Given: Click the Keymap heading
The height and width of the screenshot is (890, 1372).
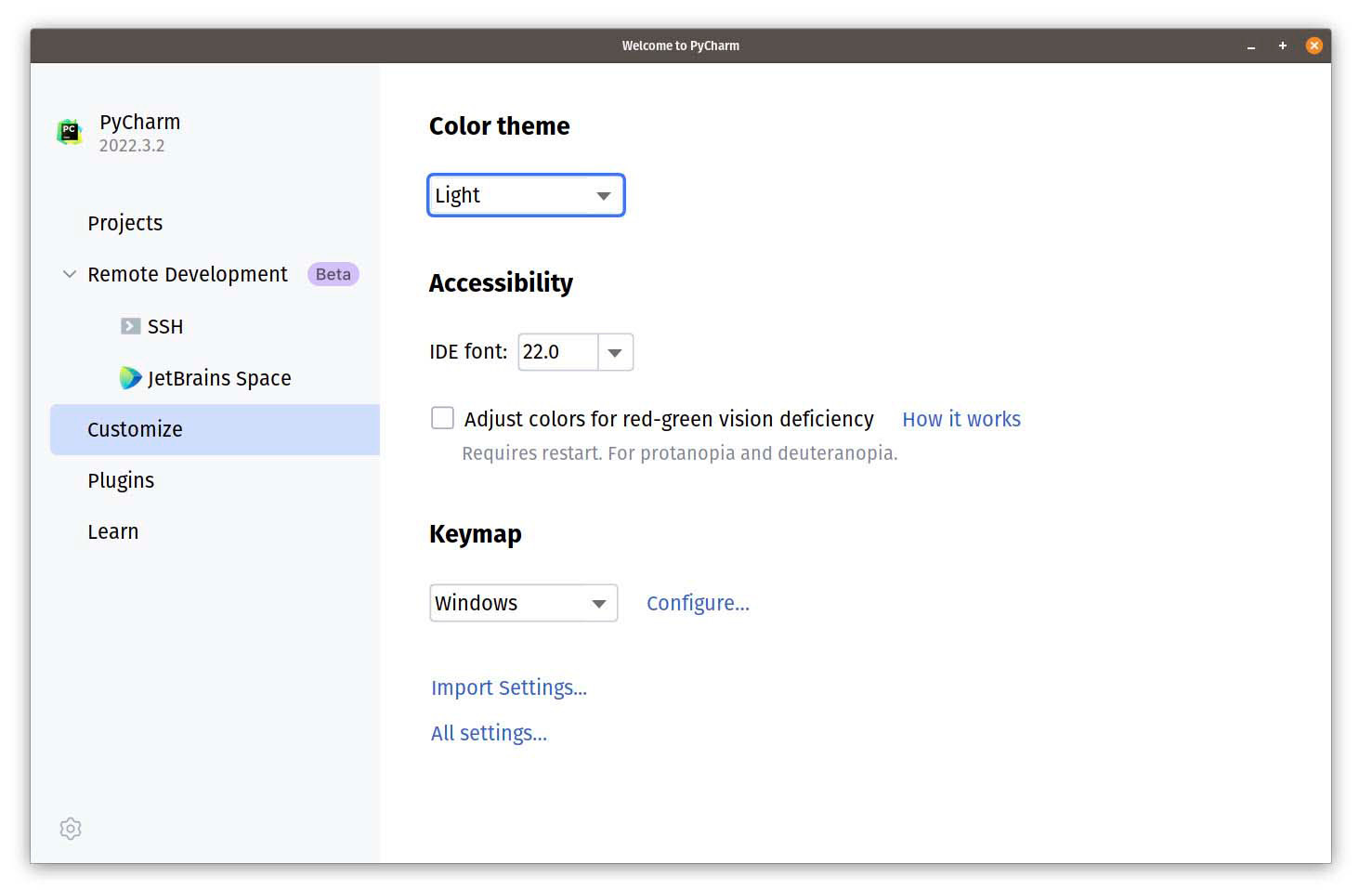Looking at the screenshot, I should point(476,534).
